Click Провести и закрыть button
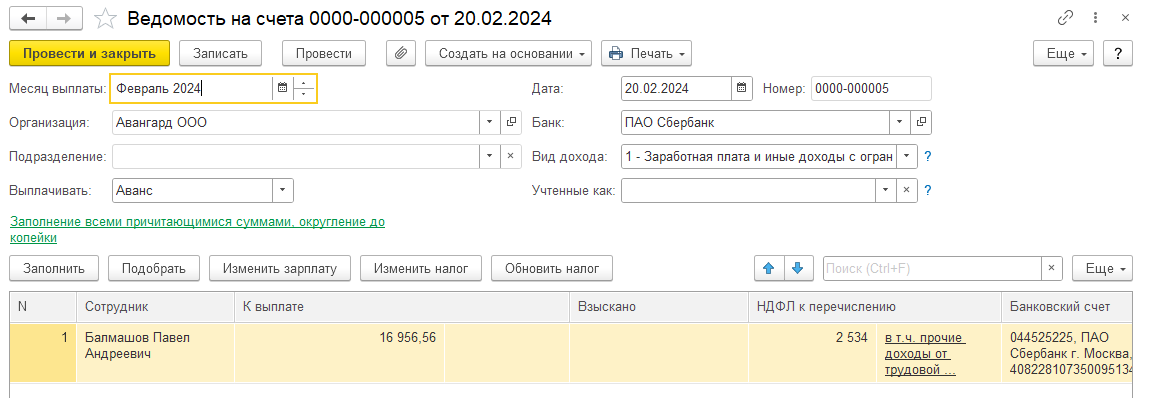The width and height of the screenshot is (1149, 398). pos(89,54)
